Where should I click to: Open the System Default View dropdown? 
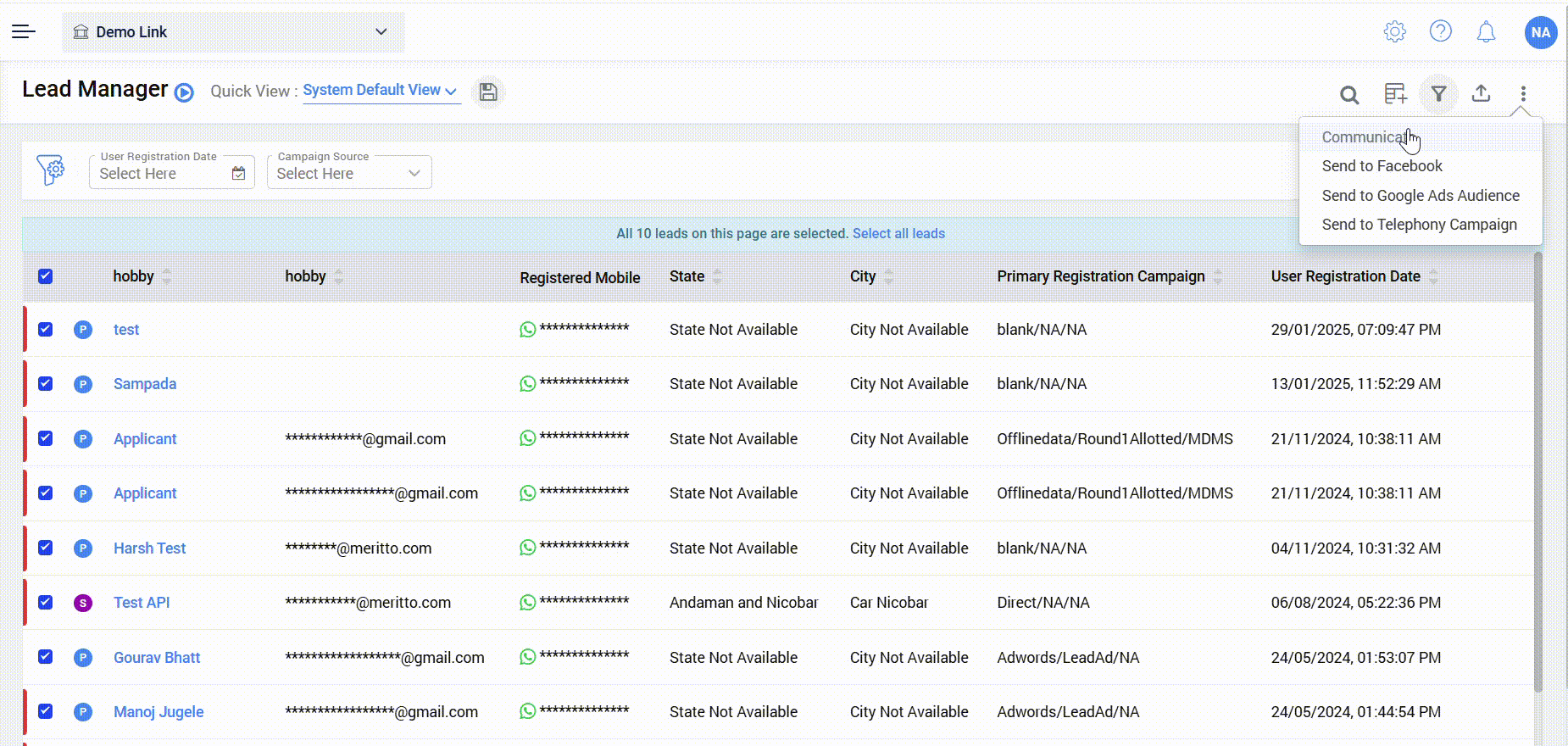(x=380, y=91)
